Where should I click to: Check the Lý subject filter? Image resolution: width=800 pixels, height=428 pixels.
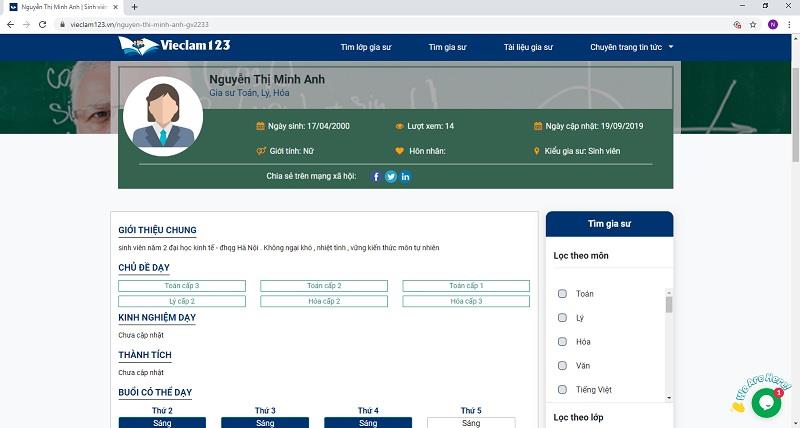(562, 318)
